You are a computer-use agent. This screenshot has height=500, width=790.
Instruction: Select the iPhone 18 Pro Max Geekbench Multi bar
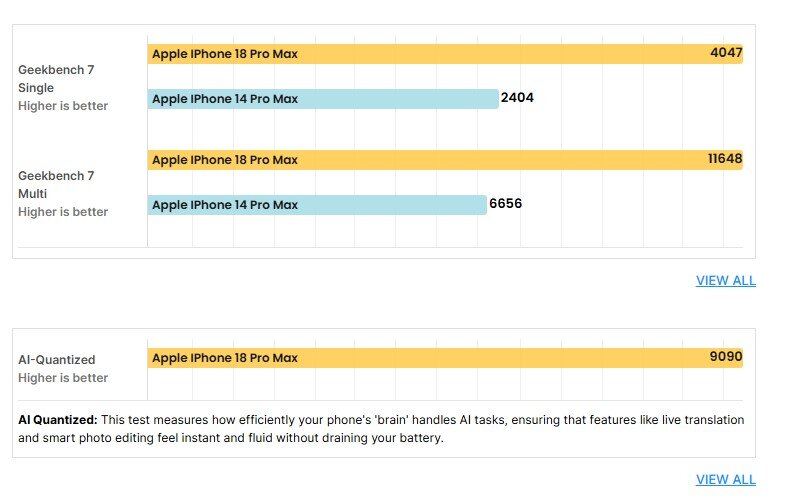coord(445,160)
